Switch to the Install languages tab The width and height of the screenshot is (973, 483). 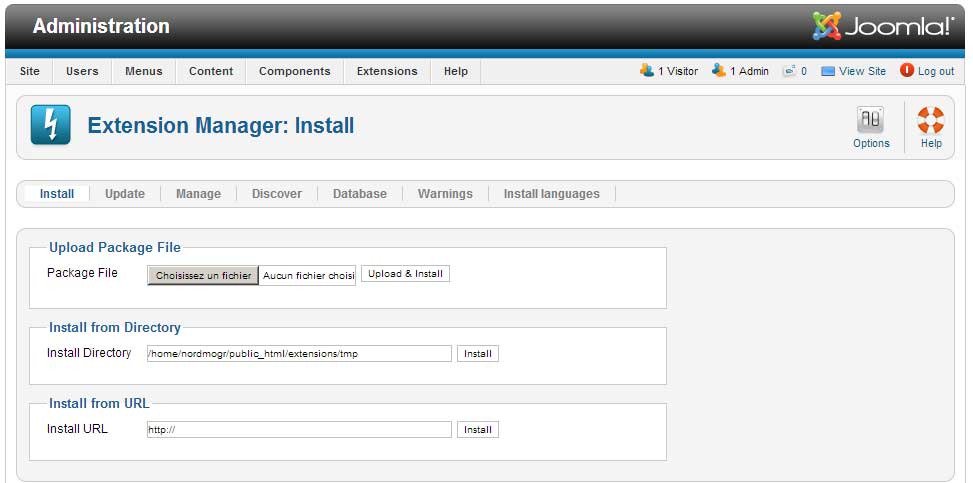click(552, 194)
